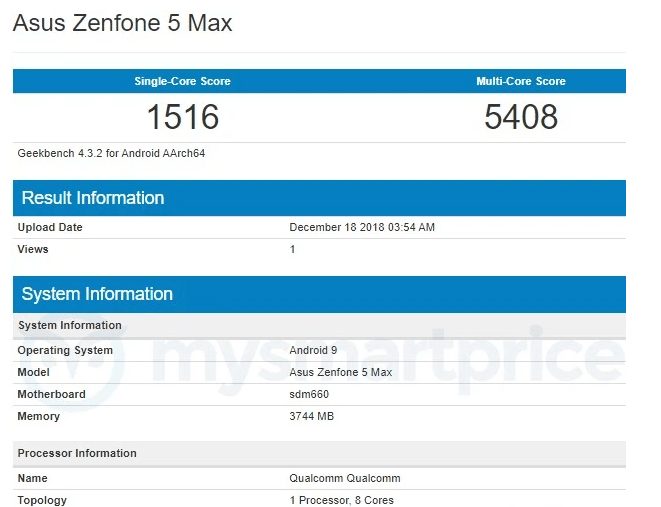Select the Memory label
The width and height of the screenshot is (661, 507).
[38, 416]
